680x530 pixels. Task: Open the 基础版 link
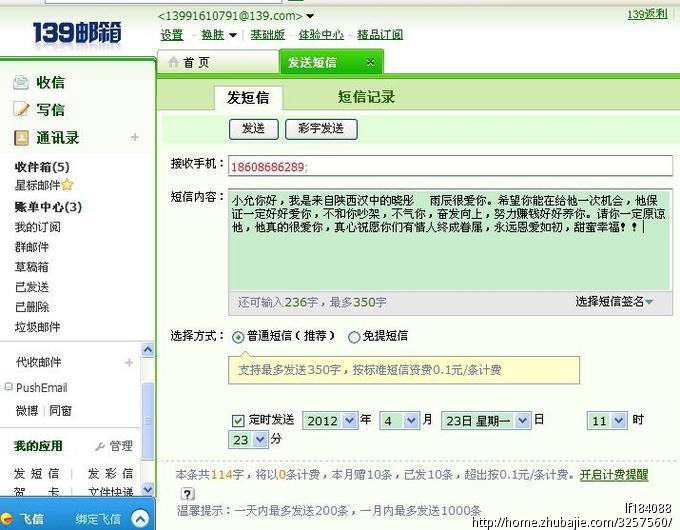[268, 35]
